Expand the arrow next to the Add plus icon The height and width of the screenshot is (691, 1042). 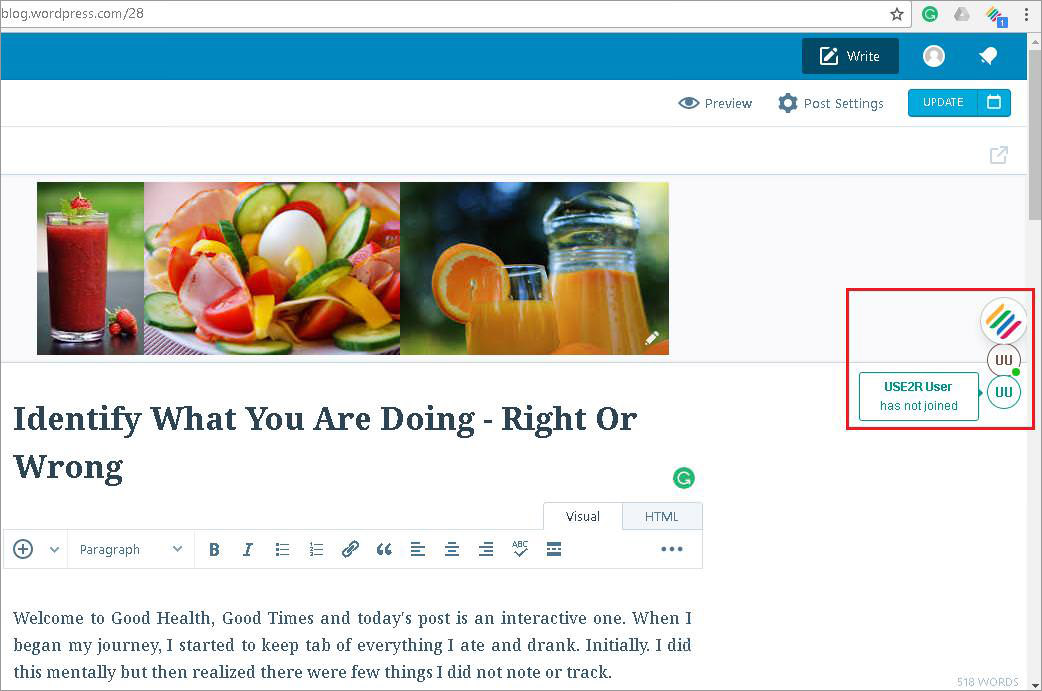[54, 549]
